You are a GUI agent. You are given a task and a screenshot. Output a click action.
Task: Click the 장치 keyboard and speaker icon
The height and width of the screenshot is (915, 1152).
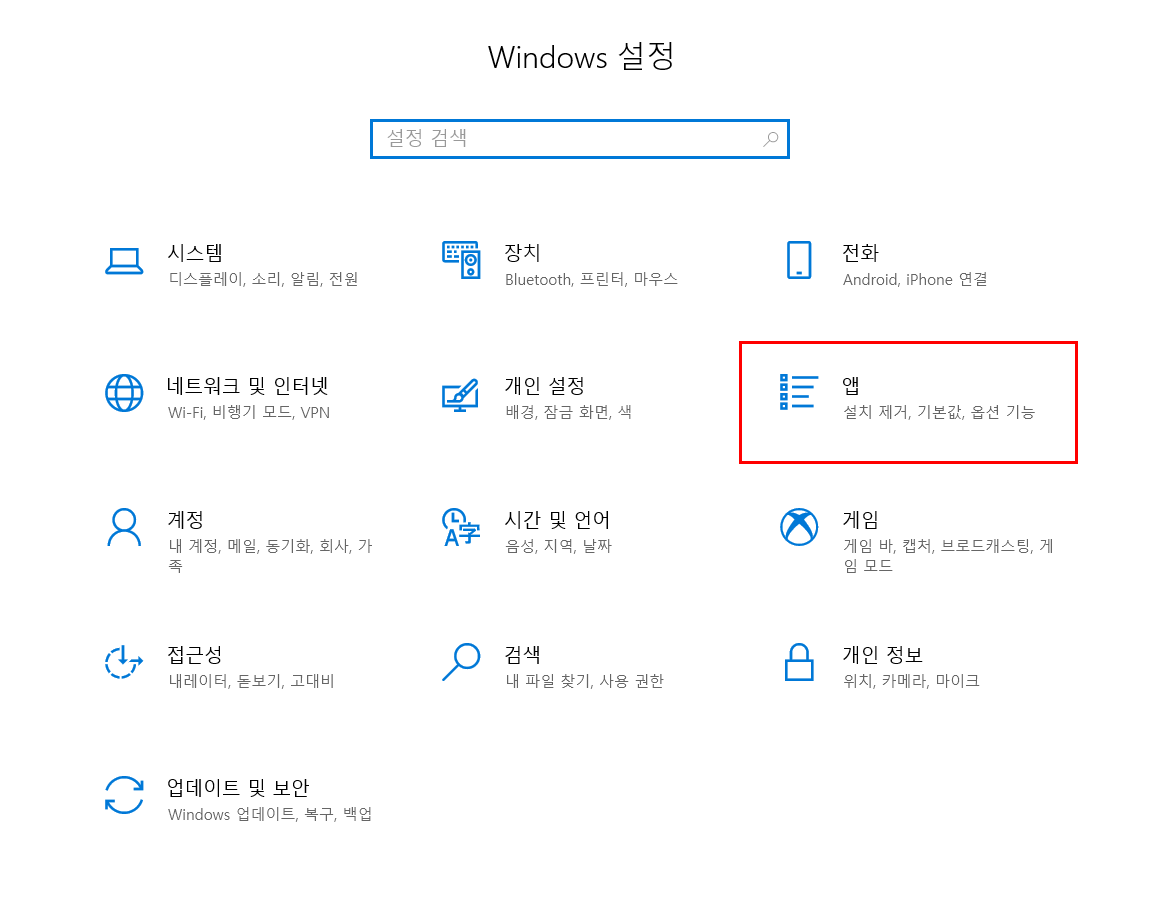(461, 259)
